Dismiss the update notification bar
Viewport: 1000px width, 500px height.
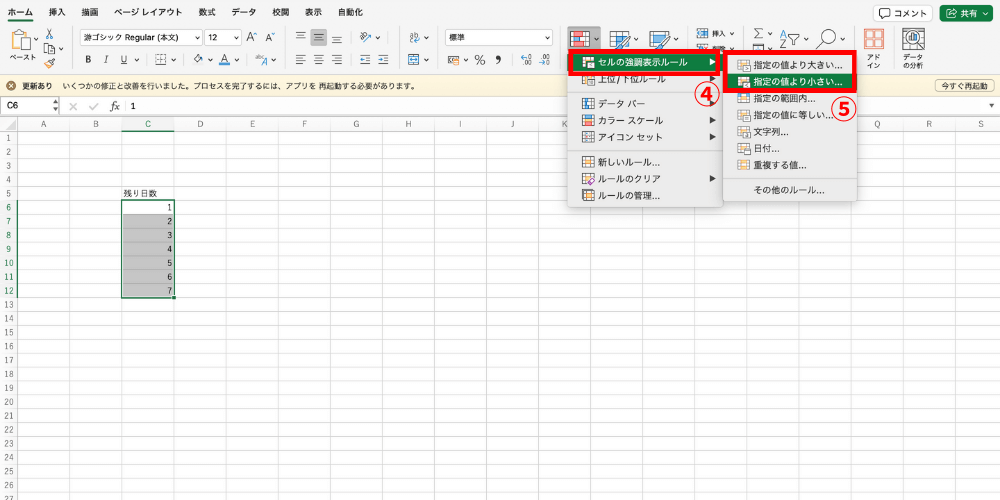point(11,85)
